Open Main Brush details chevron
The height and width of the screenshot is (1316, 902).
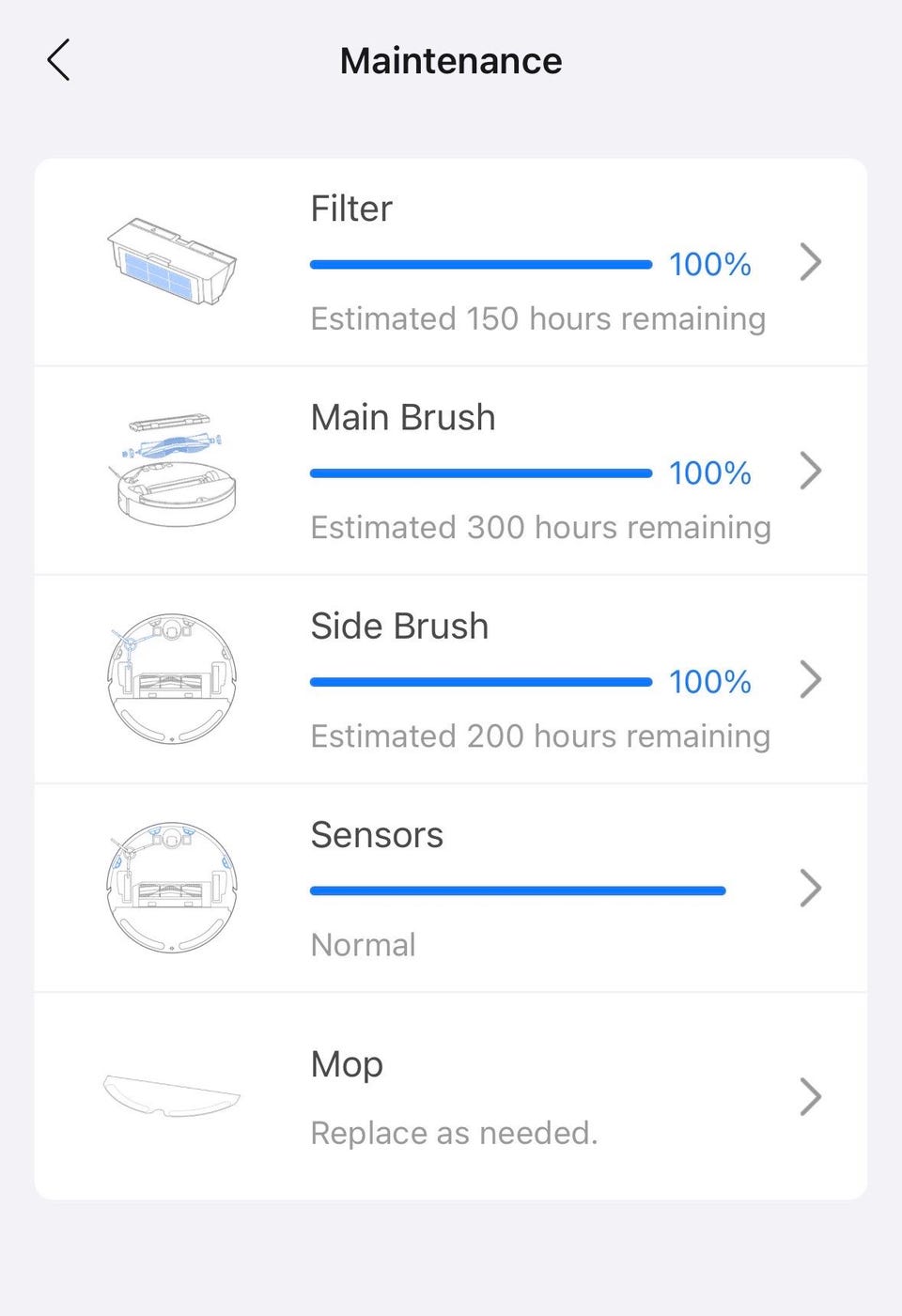click(810, 471)
